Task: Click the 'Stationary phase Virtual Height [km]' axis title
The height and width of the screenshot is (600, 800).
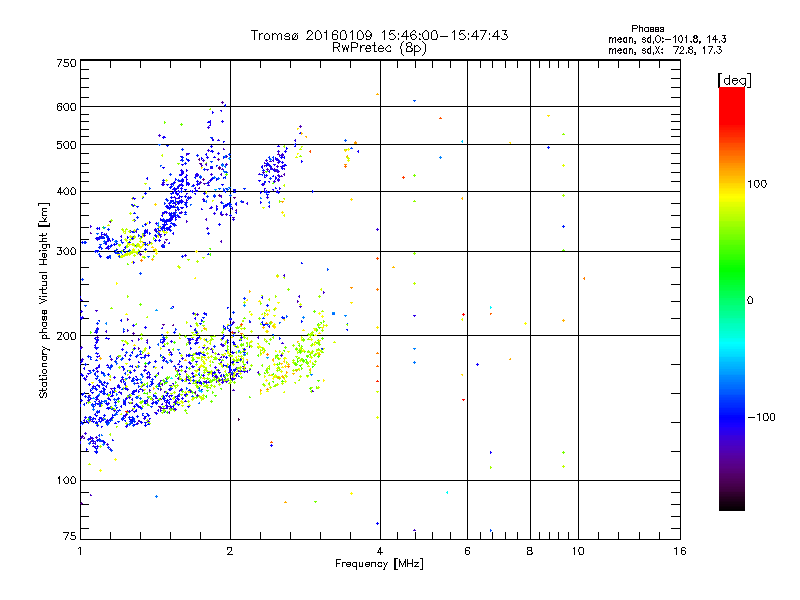Action: tap(44, 301)
